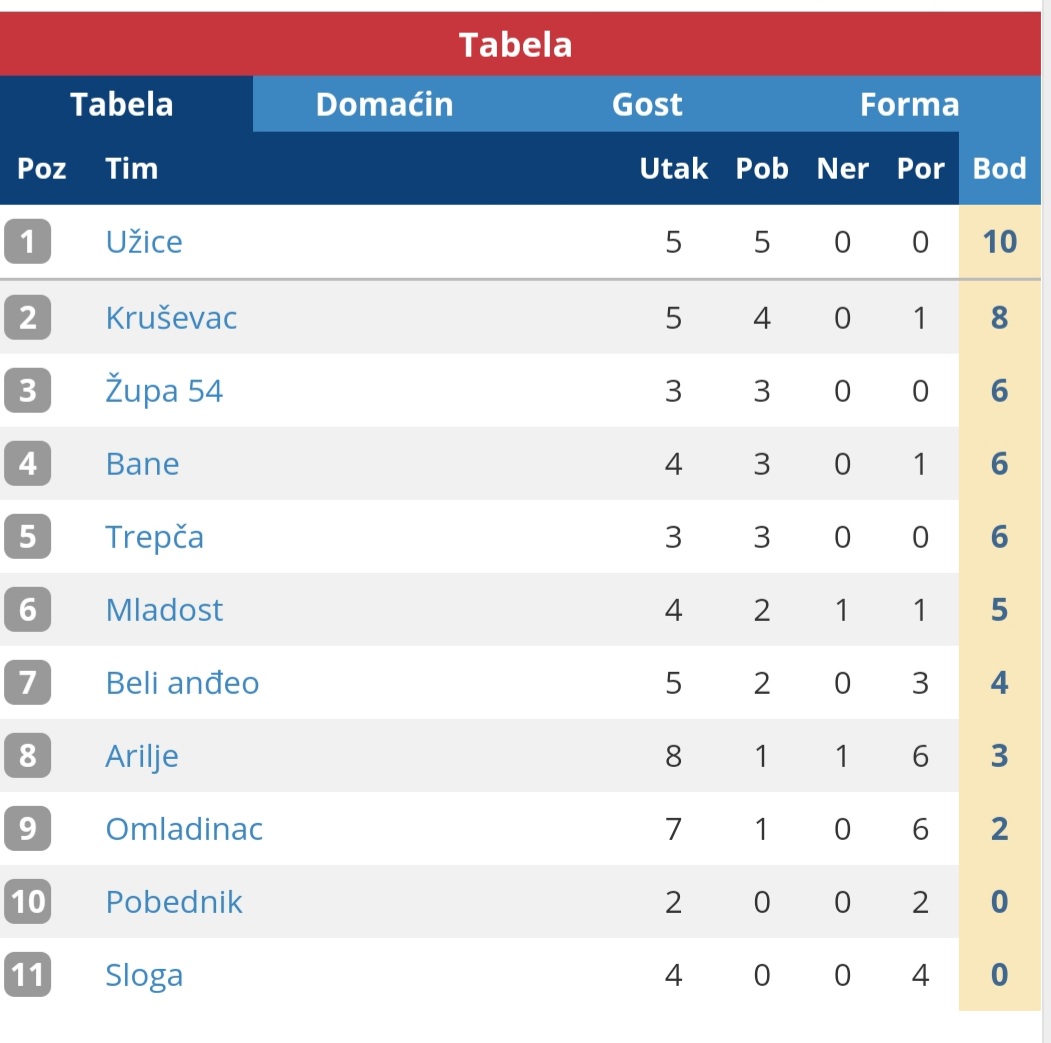
Task: Switch to the Domaćin tab
Action: click(x=384, y=104)
